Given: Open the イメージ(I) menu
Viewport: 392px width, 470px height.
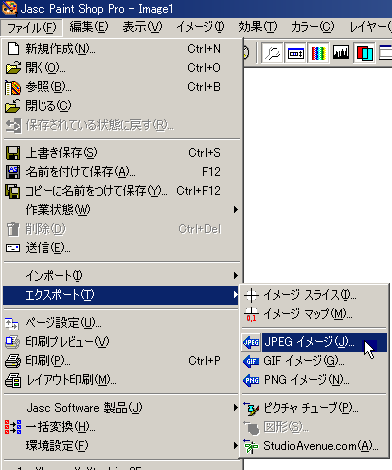Looking at the screenshot, I should tap(201, 27).
